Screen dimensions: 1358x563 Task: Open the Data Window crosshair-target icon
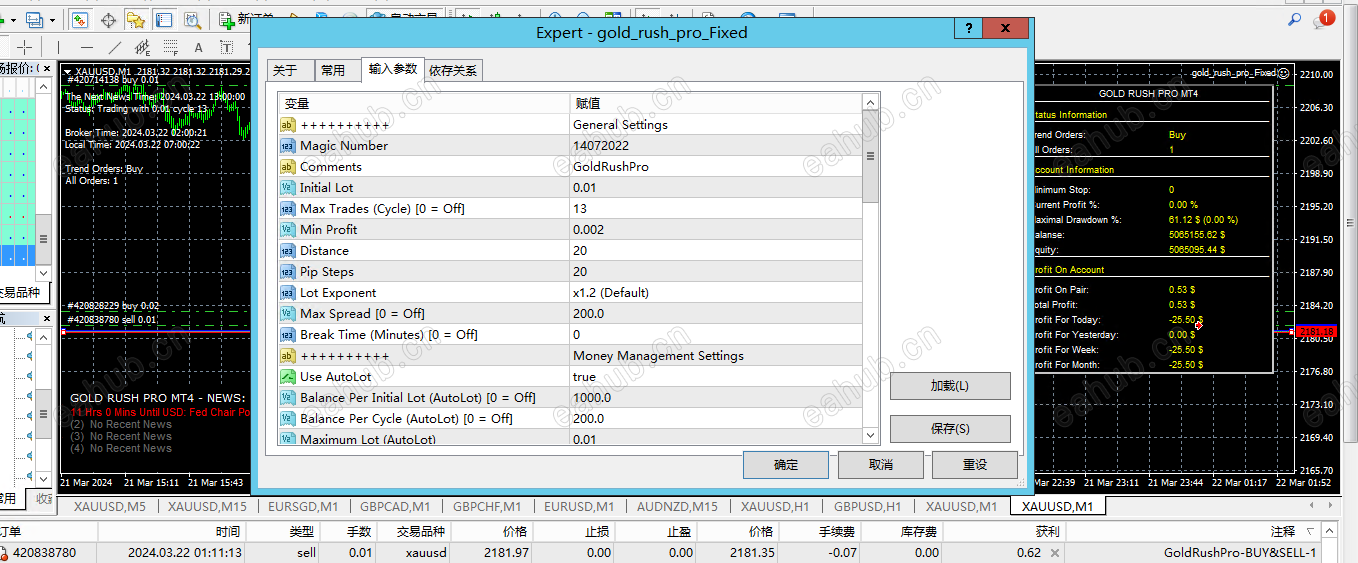click(108, 20)
